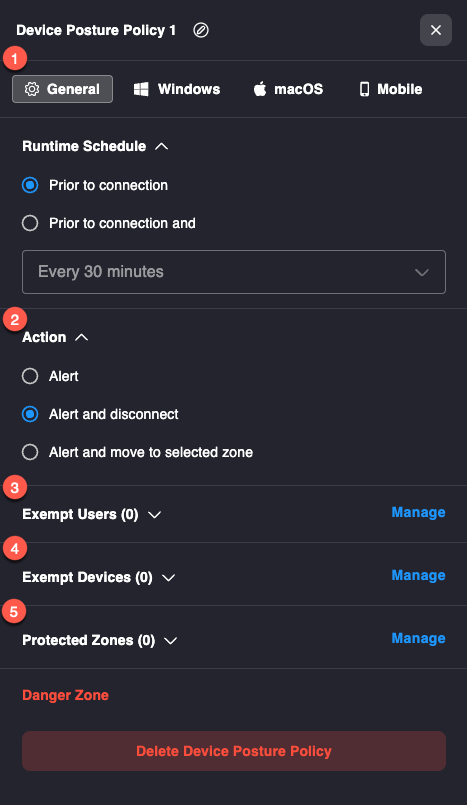Select Prior to connection and option
The image size is (467, 805).
click(x=30, y=223)
